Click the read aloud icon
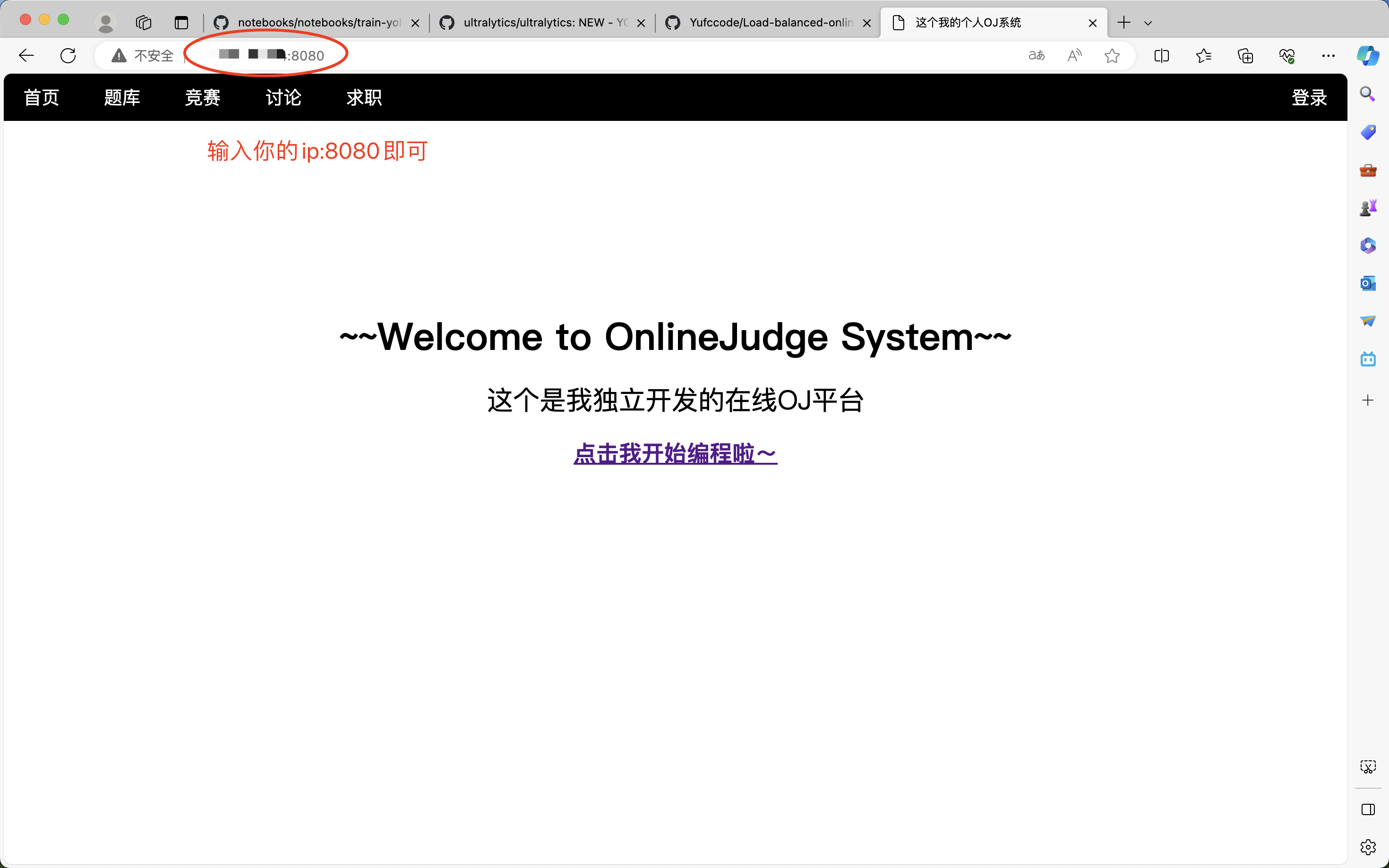The image size is (1389, 868). [x=1074, y=56]
